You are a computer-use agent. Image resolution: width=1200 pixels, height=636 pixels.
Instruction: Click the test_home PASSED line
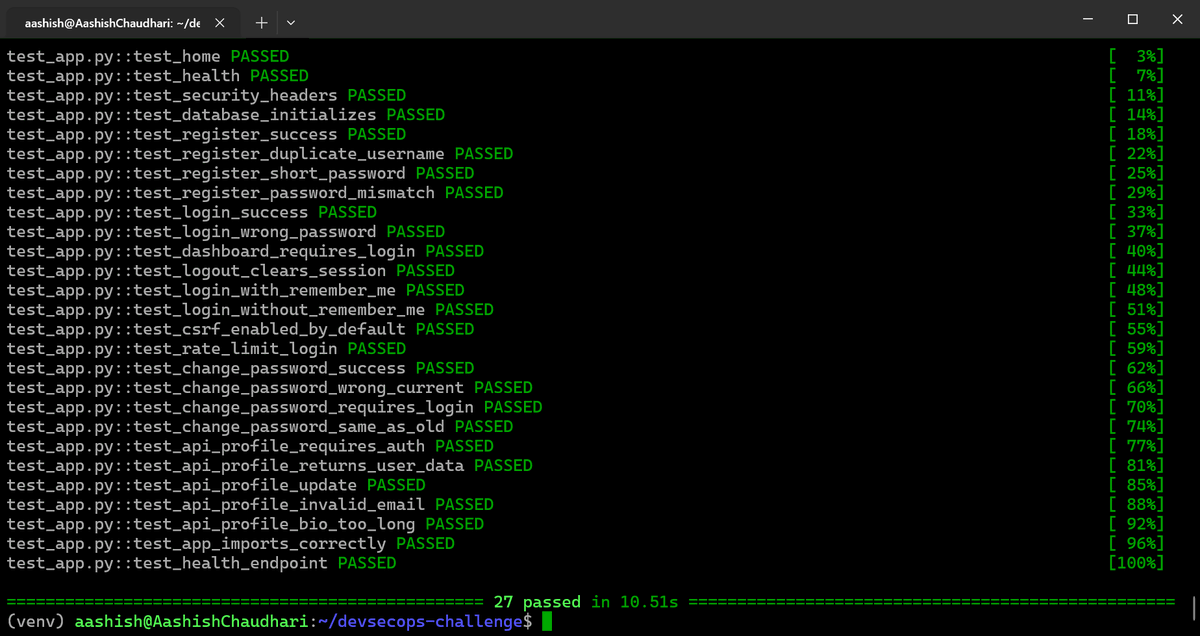point(148,56)
